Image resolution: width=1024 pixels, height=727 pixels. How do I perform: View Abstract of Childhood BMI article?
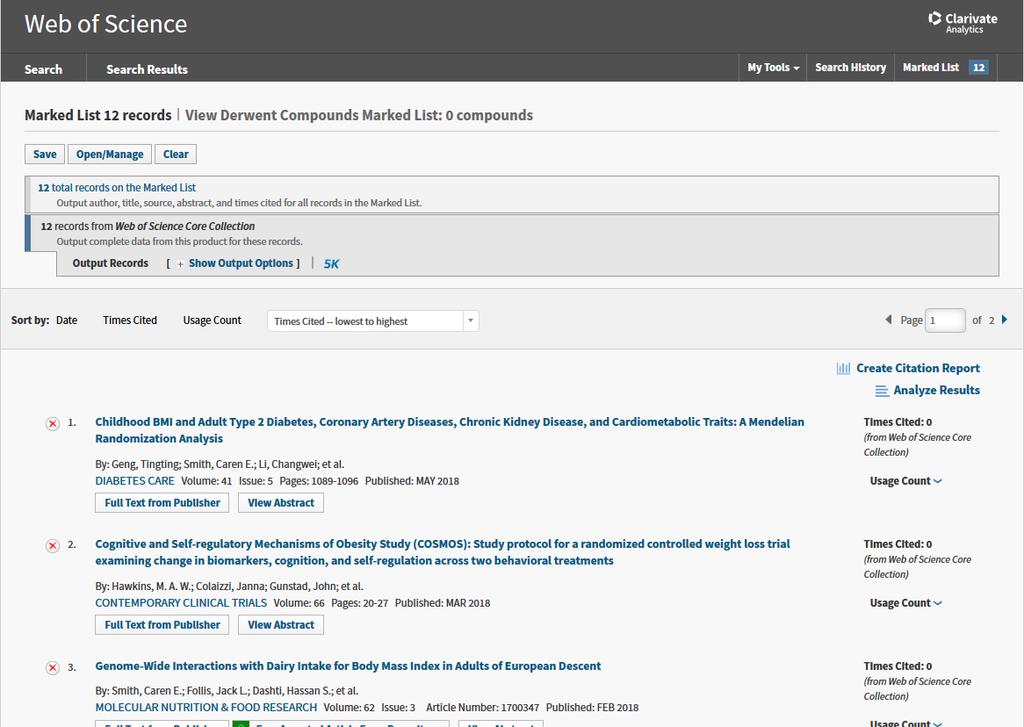[281, 503]
